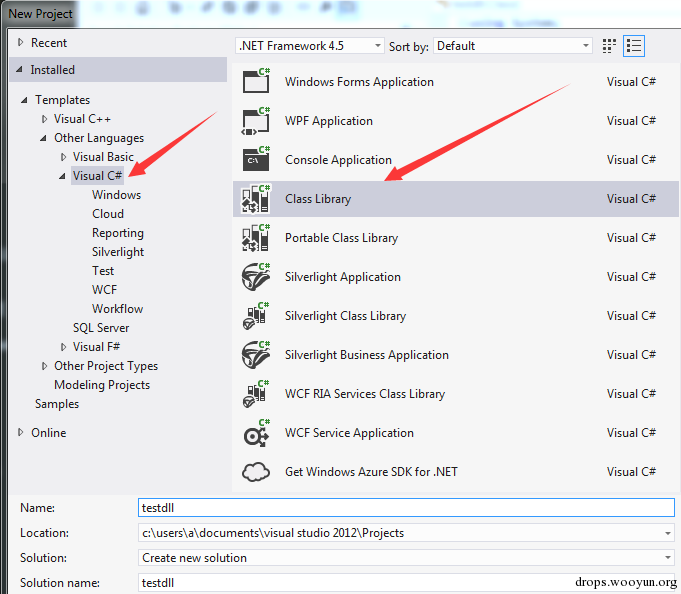This screenshot has height=594, width=681.
Task: Expand the Other Project Types arrow
Action: [x=44, y=366]
